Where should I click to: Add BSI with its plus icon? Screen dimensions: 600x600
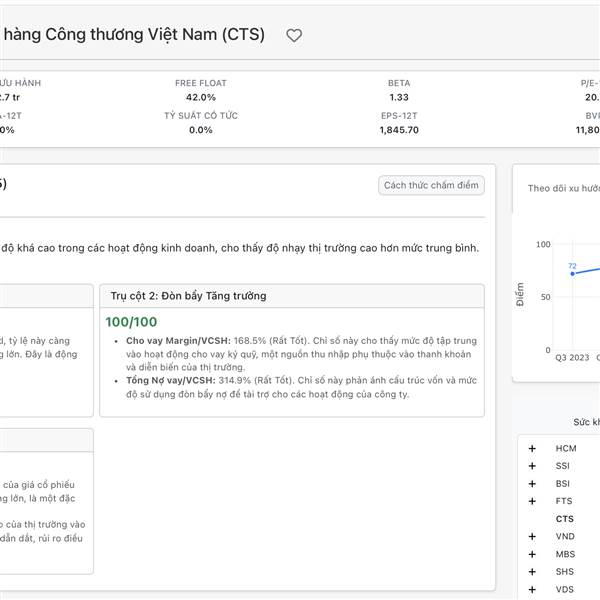click(532, 484)
